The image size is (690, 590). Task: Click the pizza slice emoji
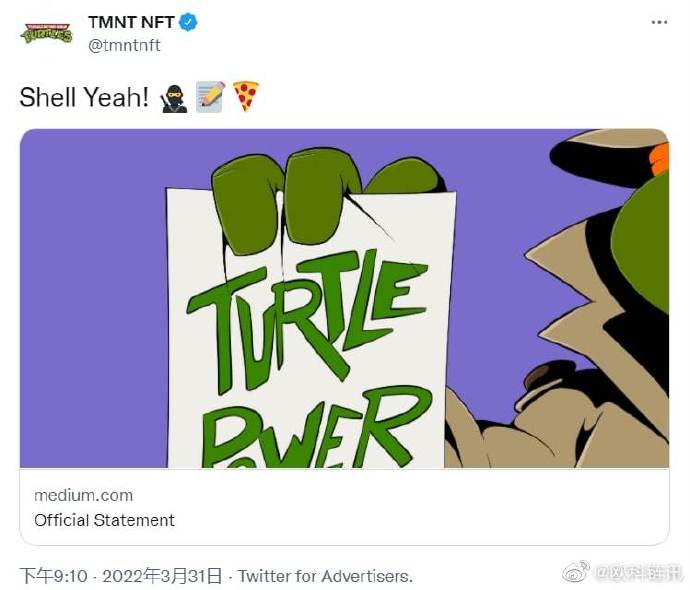coord(246,96)
